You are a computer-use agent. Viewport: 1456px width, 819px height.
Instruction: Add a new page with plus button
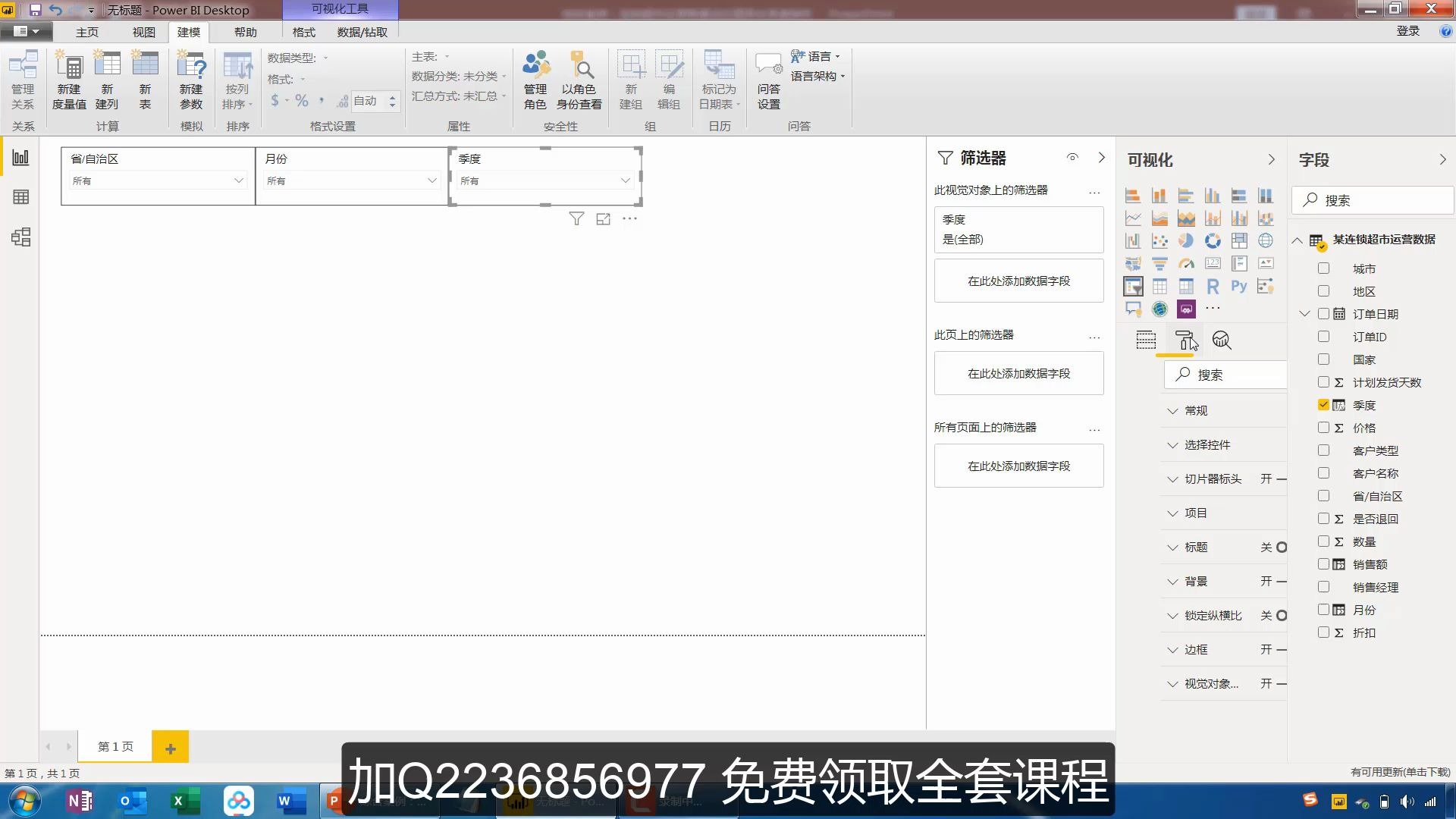170,748
